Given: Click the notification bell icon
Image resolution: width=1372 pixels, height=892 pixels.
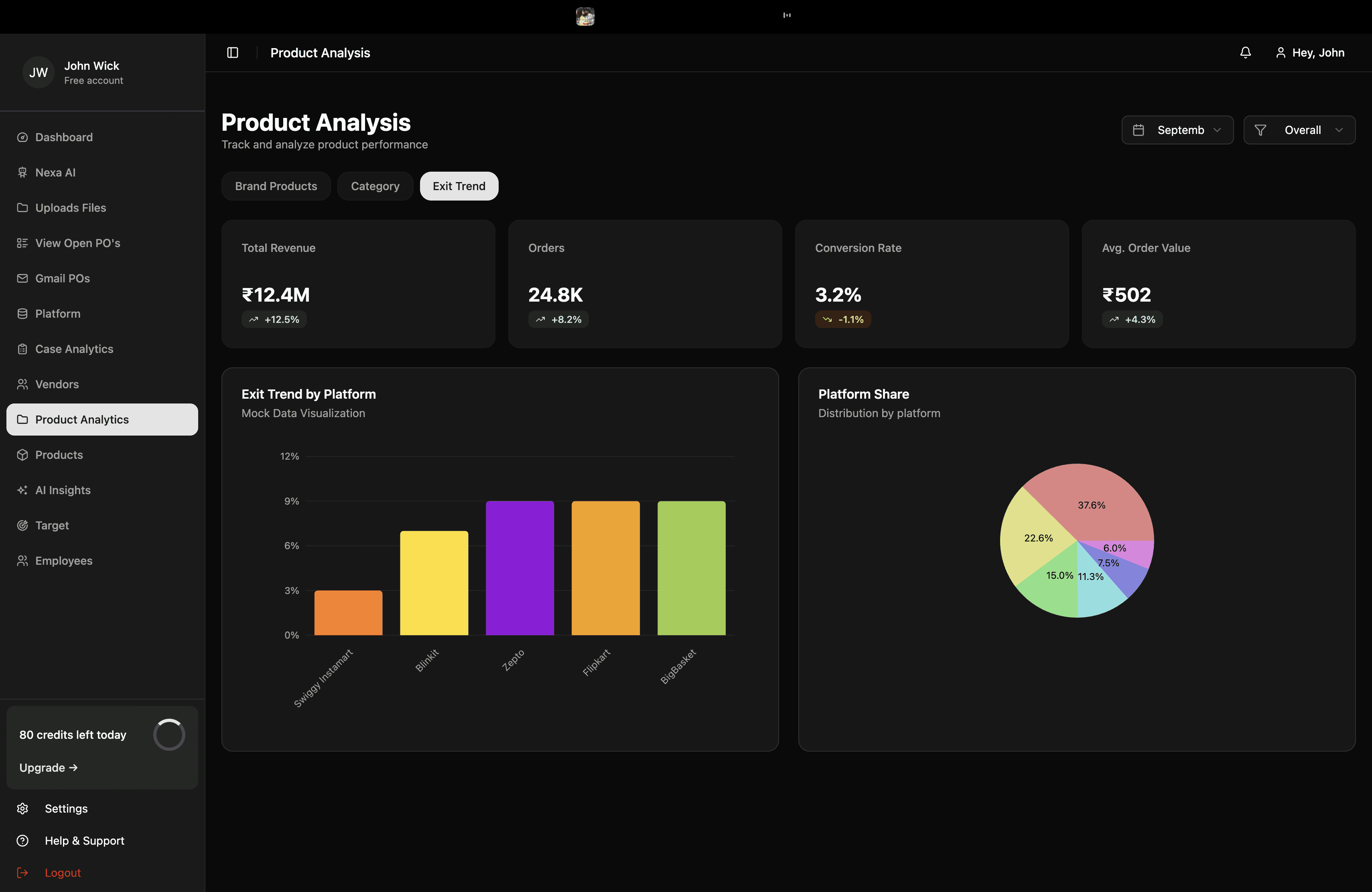Looking at the screenshot, I should pos(1245,53).
